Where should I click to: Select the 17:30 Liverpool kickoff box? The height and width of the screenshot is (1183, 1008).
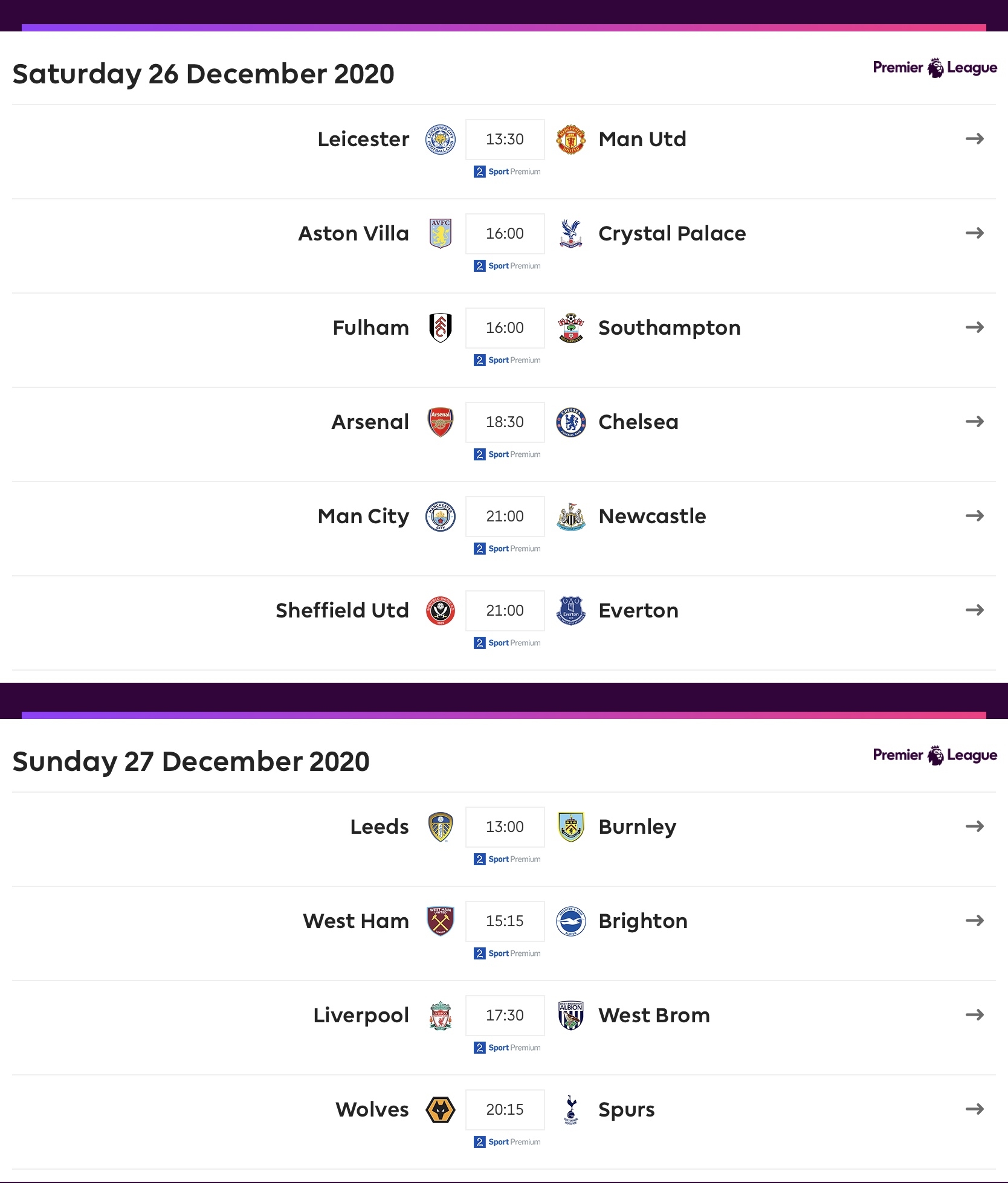click(505, 1016)
